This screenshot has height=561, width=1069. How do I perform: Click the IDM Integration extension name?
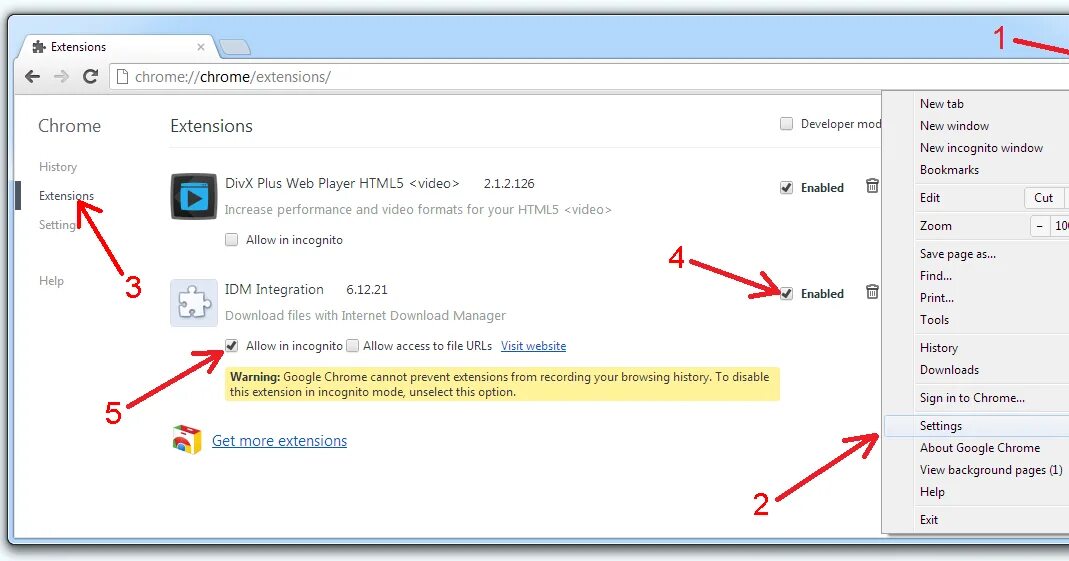[274, 289]
